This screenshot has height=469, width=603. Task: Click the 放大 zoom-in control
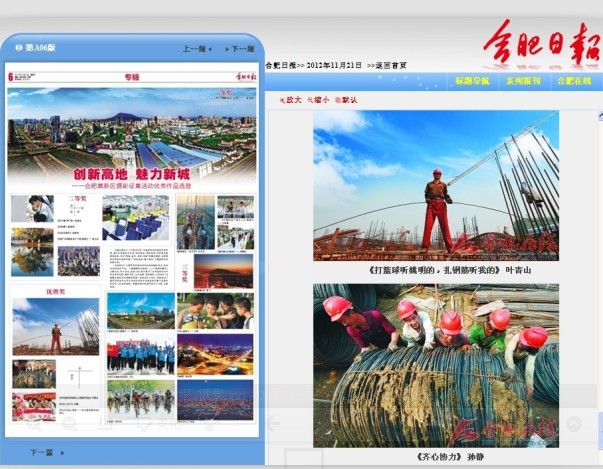click(291, 100)
